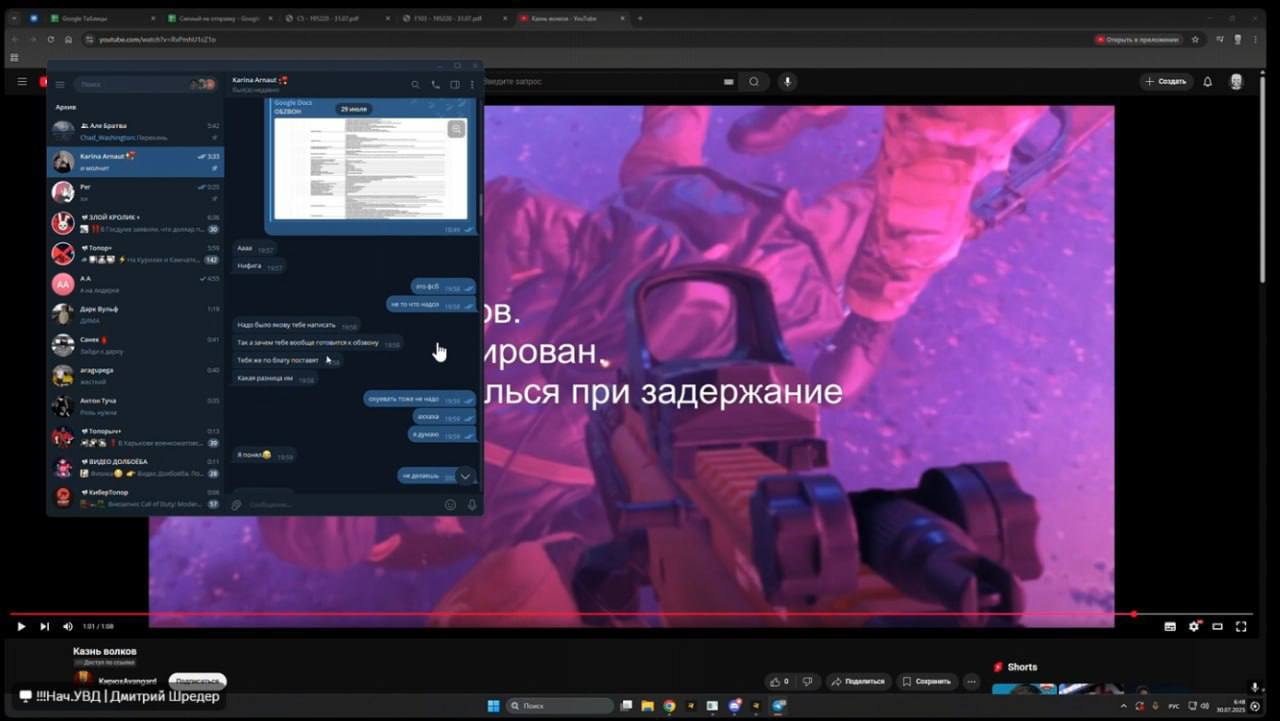This screenshot has height=721, width=1280.
Task: Open the Дарк Вульф chat
Action: tap(135, 314)
